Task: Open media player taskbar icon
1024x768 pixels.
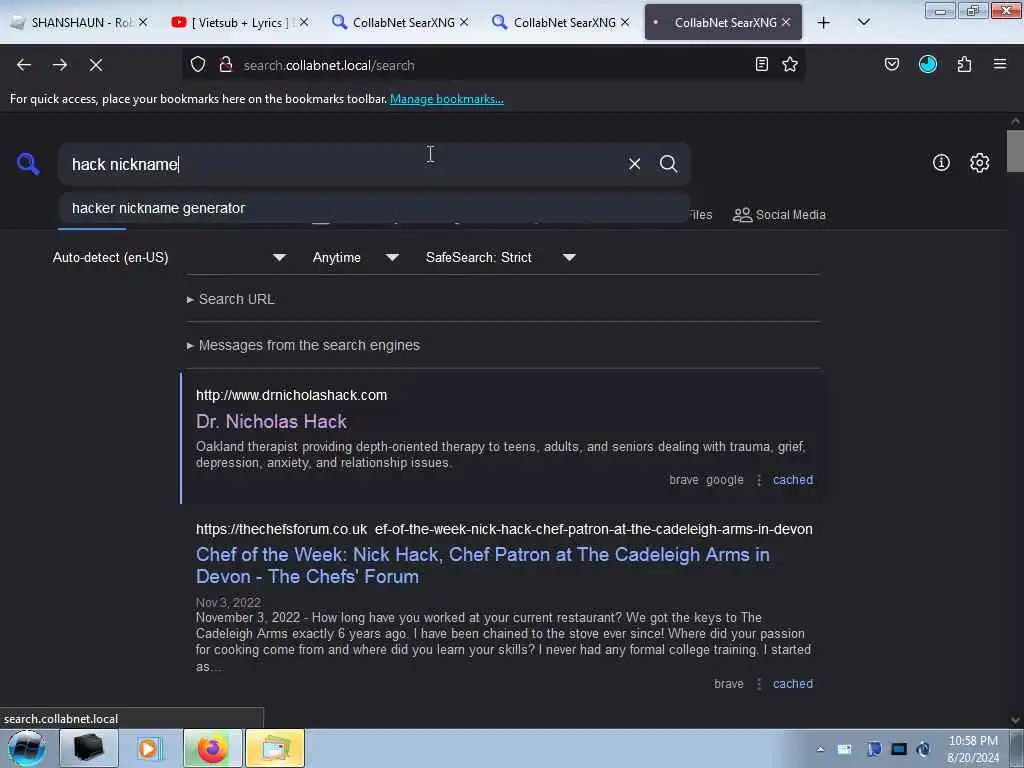Action: [x=150, y=748]
